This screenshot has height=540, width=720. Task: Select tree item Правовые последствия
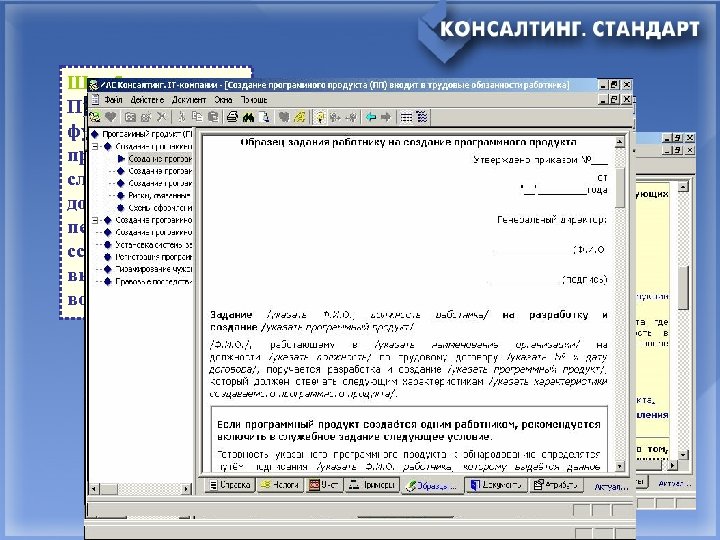click(x=153, y=281)
